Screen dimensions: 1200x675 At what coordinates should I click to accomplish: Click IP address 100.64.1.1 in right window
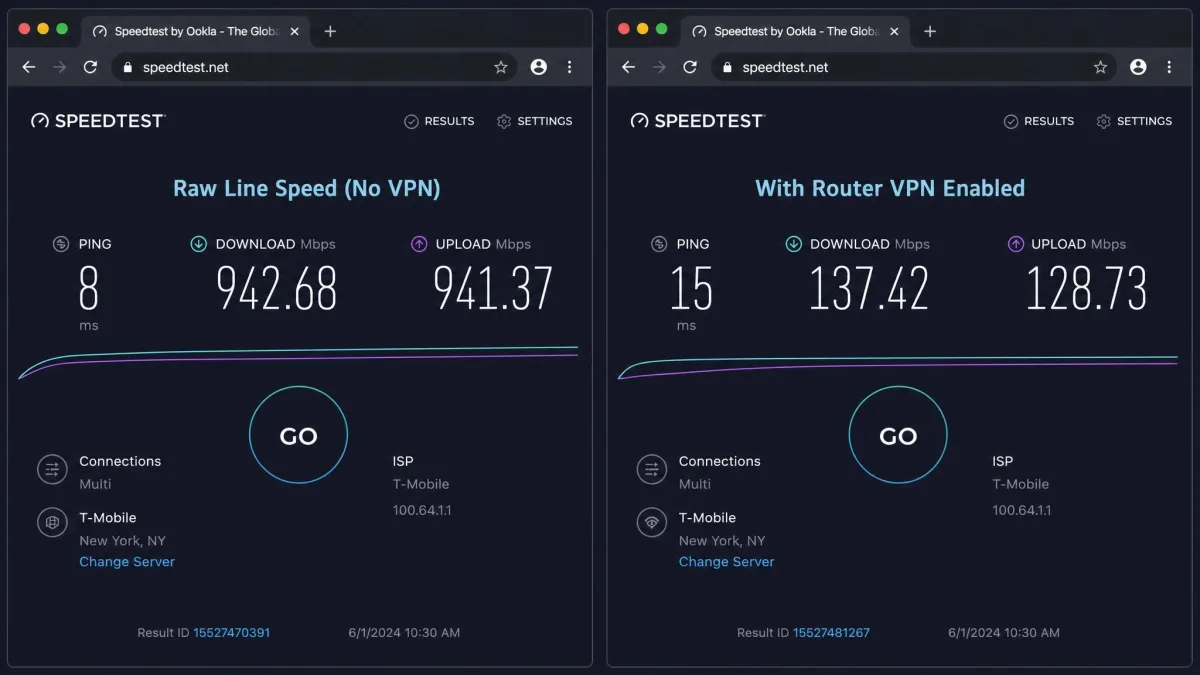tap(1022, 510)
